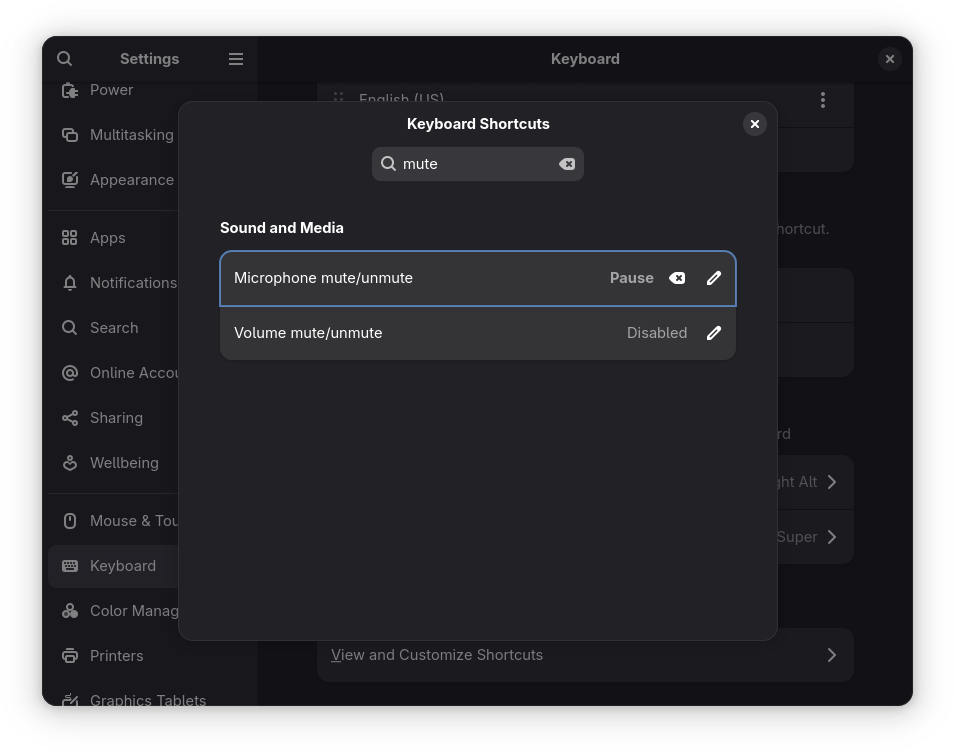Clear the mute search text
This screenshot has width=955, height=754.
point(567,164)
